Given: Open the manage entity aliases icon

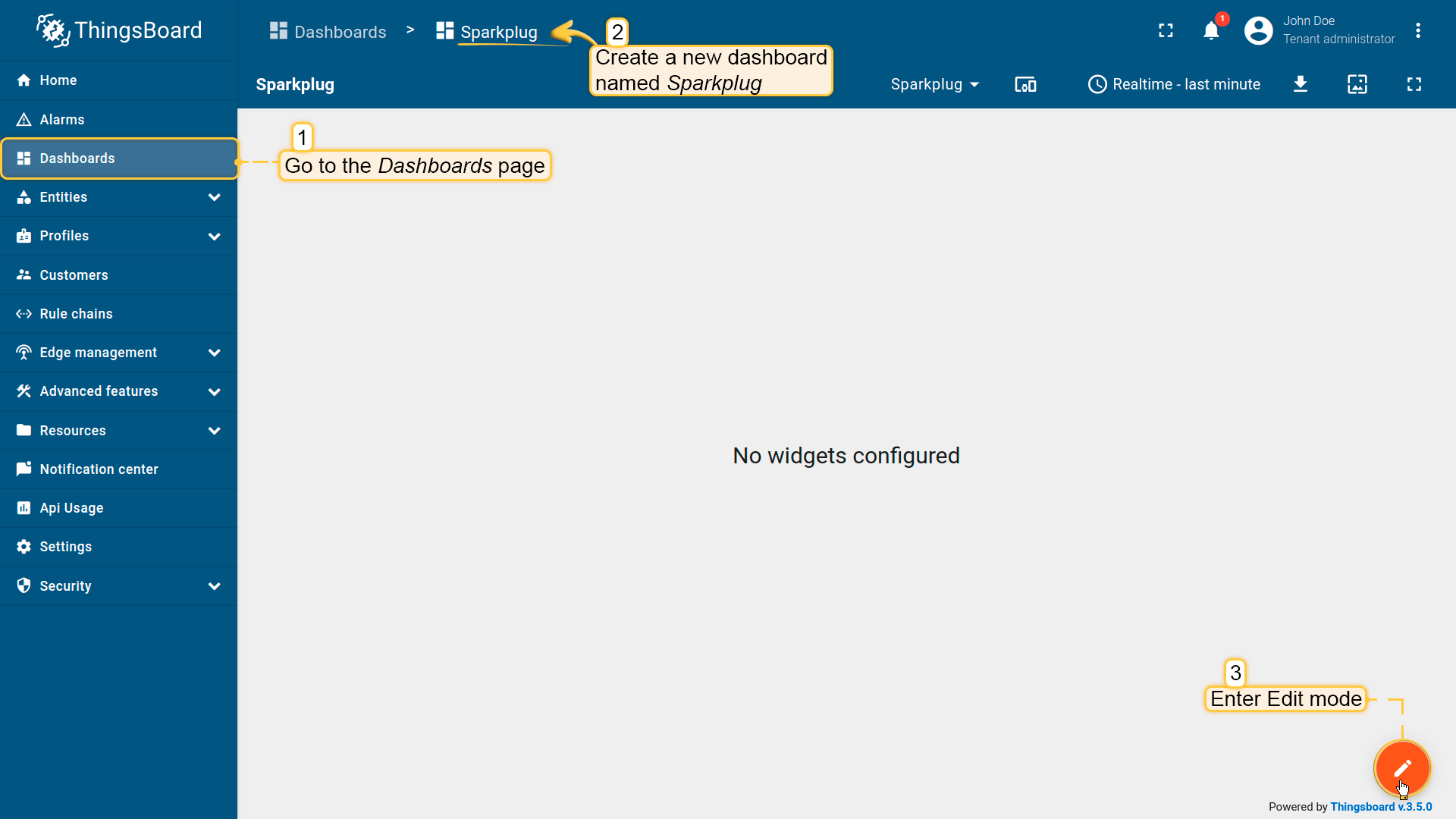Looking at the screenshot, I should (1025, 84).
